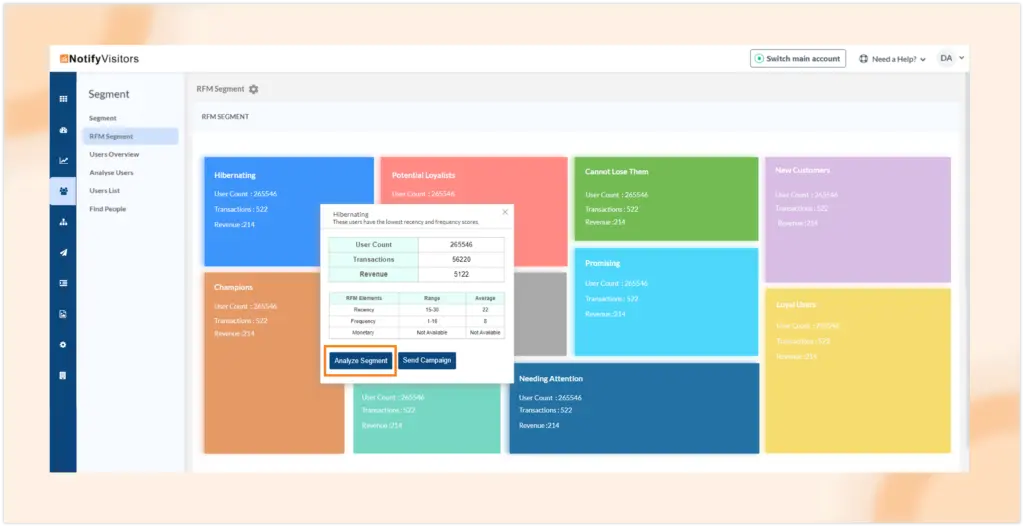
Task: Open the apps grid icon in sidebar
Action: pyautogui.click(x=63, y=99)
